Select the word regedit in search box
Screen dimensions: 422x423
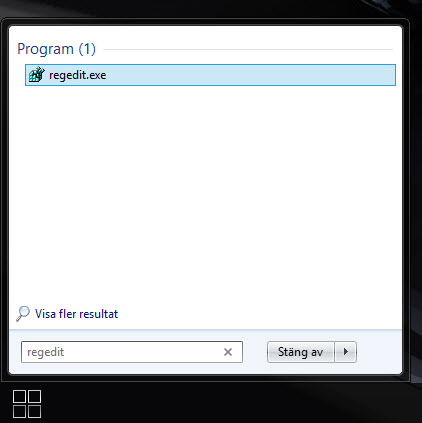(45, 352)
